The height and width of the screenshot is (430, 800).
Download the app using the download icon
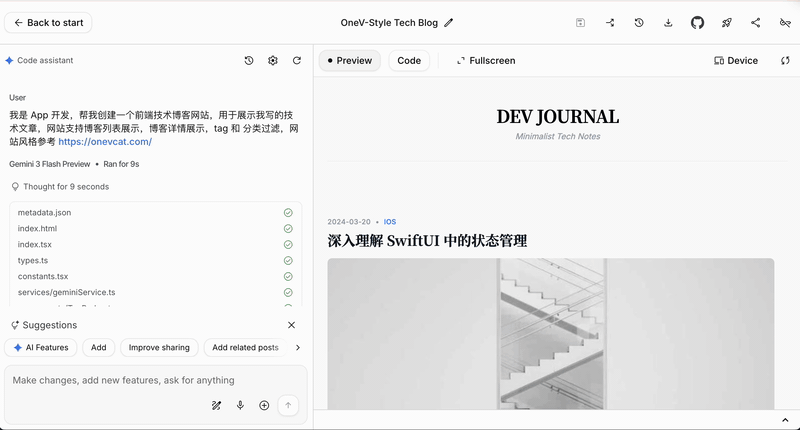point(668,22)
